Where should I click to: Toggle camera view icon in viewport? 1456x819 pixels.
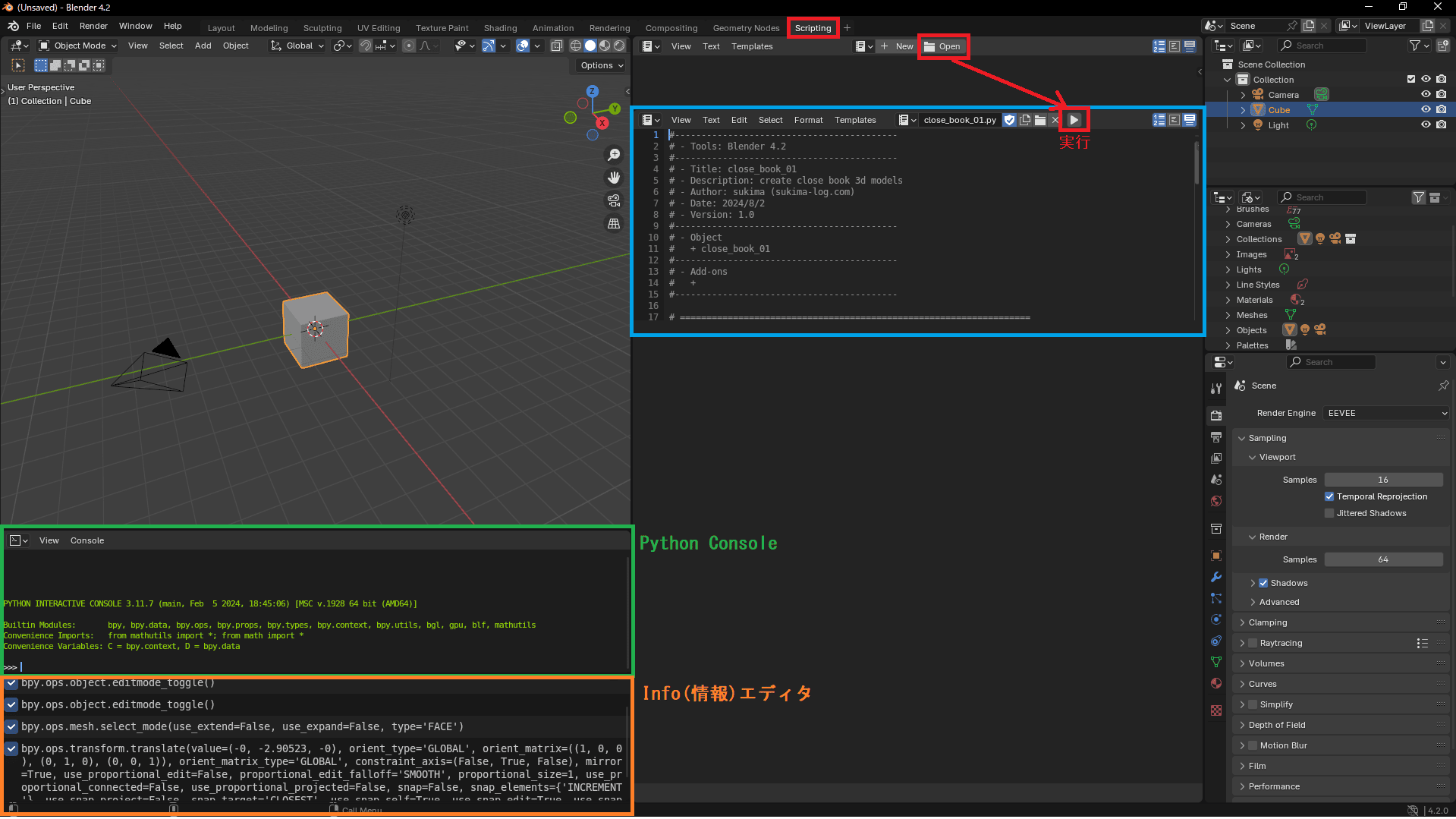pyautogui.click(x=614, y=200)
